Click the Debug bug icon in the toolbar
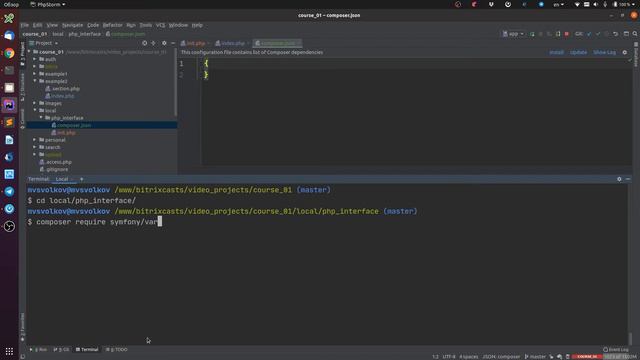This screenshot has height=360, width=640. pos(541,34)
